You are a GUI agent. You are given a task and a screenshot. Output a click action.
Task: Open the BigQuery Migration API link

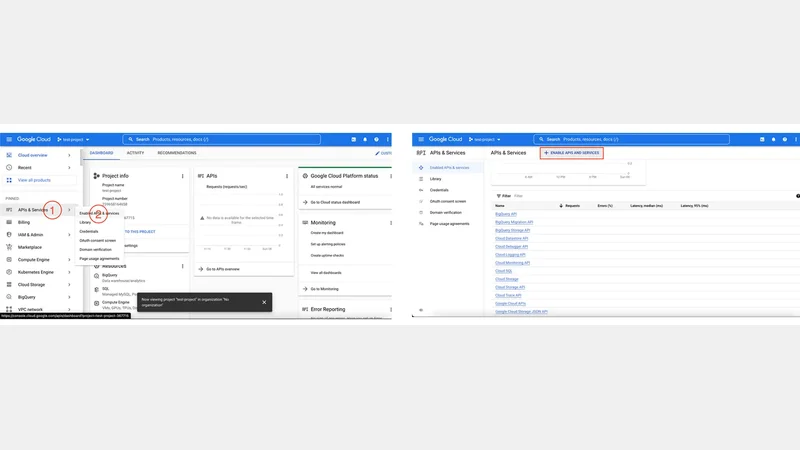(514, 222)
